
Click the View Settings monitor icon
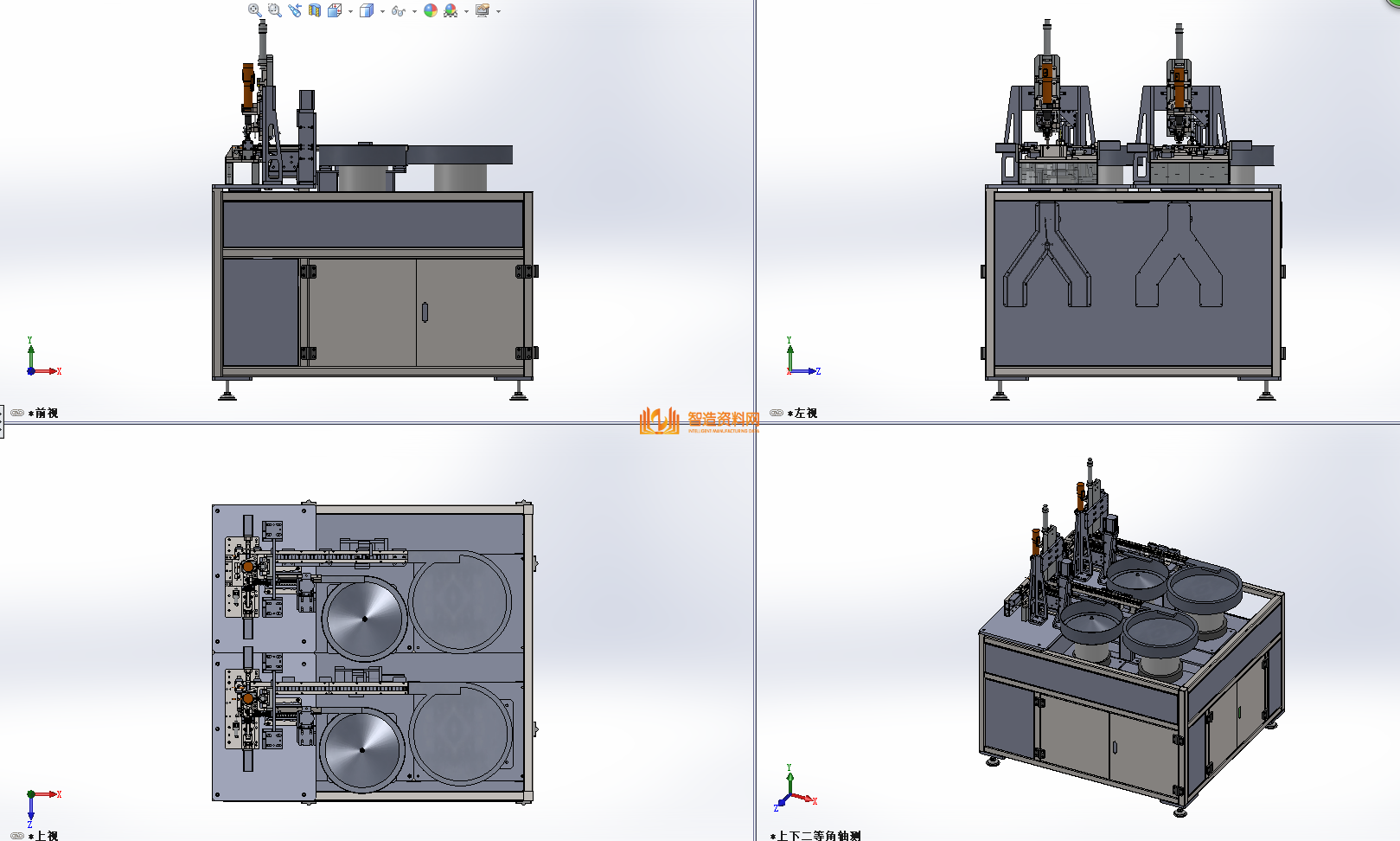pyautogui.click(x=483, y=10)
